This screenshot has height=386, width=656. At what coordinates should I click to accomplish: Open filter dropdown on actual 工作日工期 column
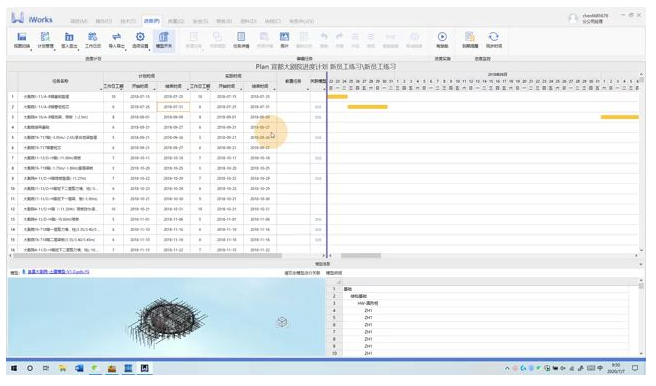208,89
